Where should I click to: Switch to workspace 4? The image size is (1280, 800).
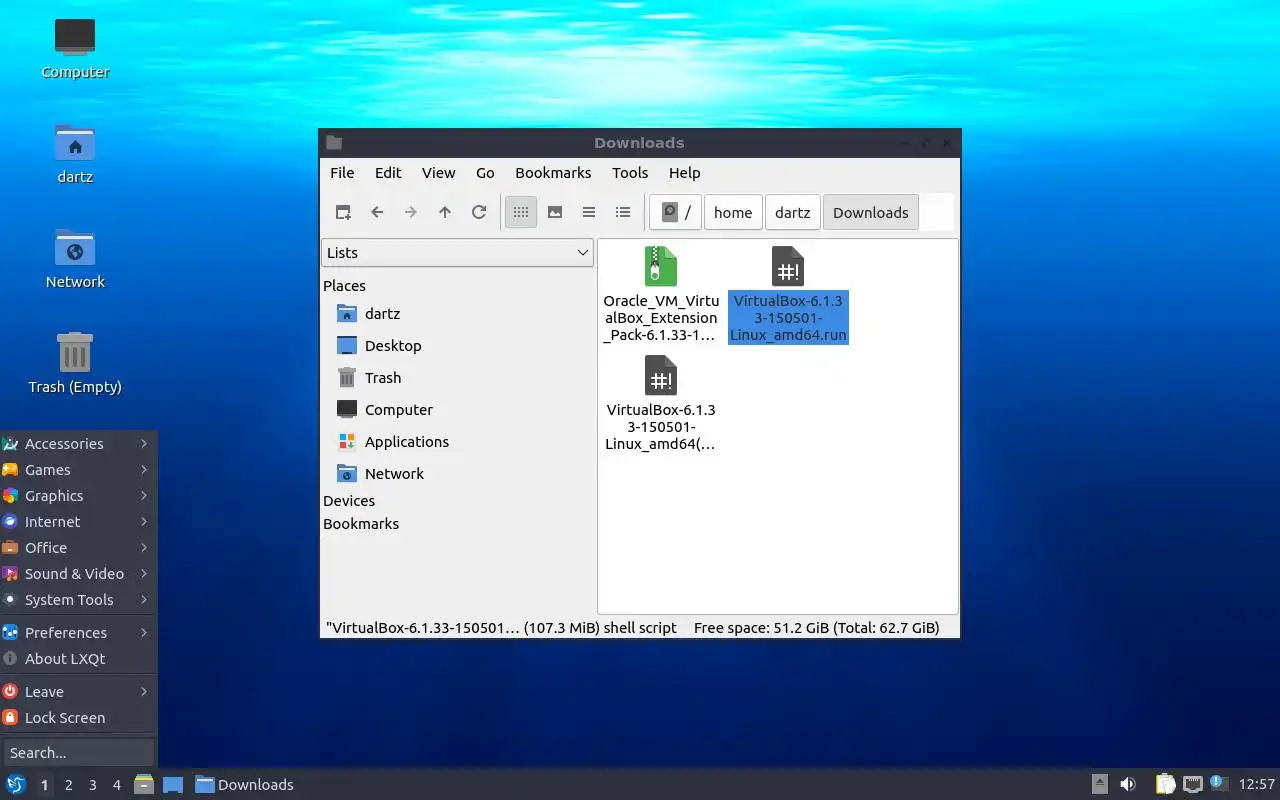116,785
